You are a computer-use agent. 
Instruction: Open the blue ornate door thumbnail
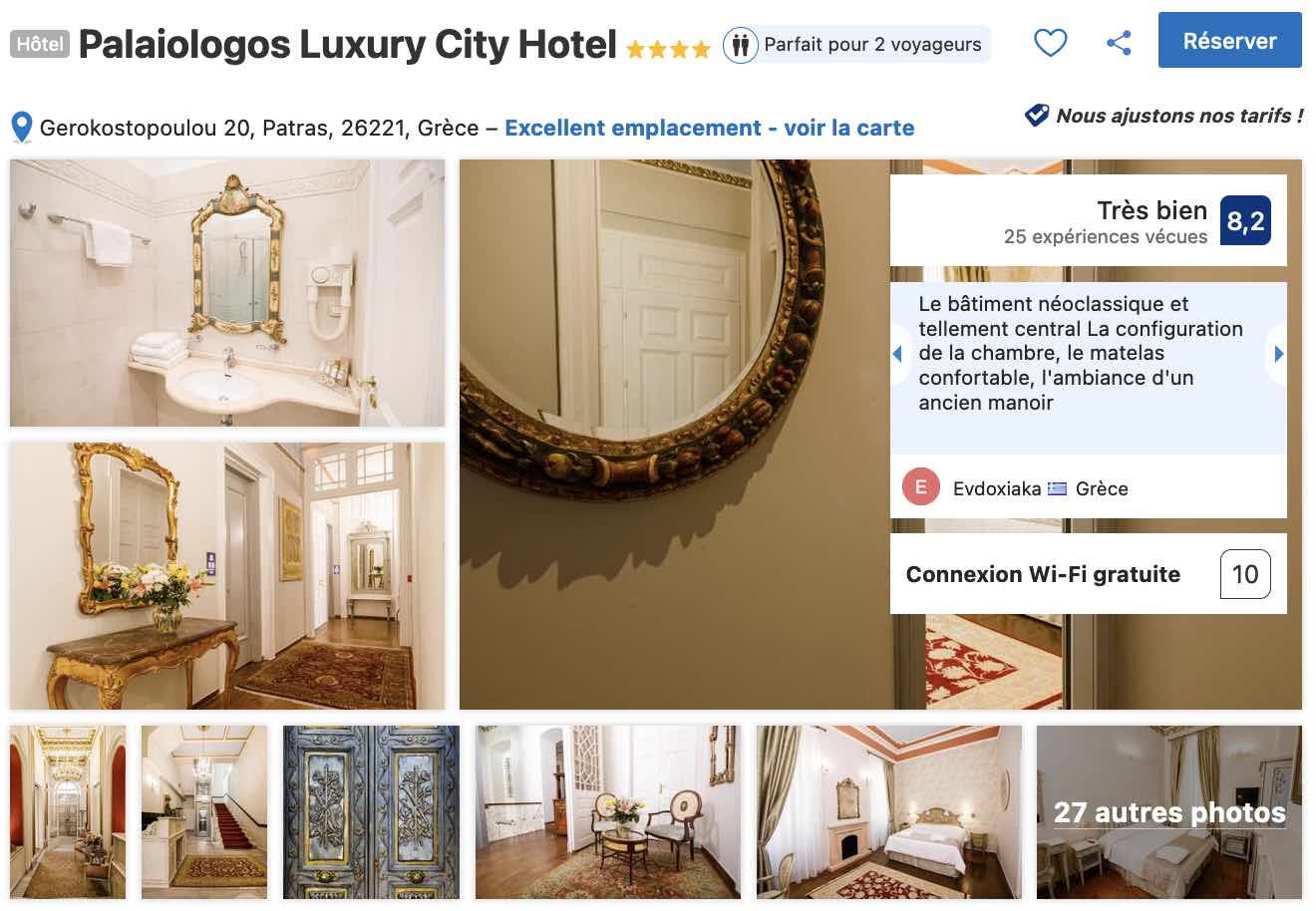[x=371, y=811]
